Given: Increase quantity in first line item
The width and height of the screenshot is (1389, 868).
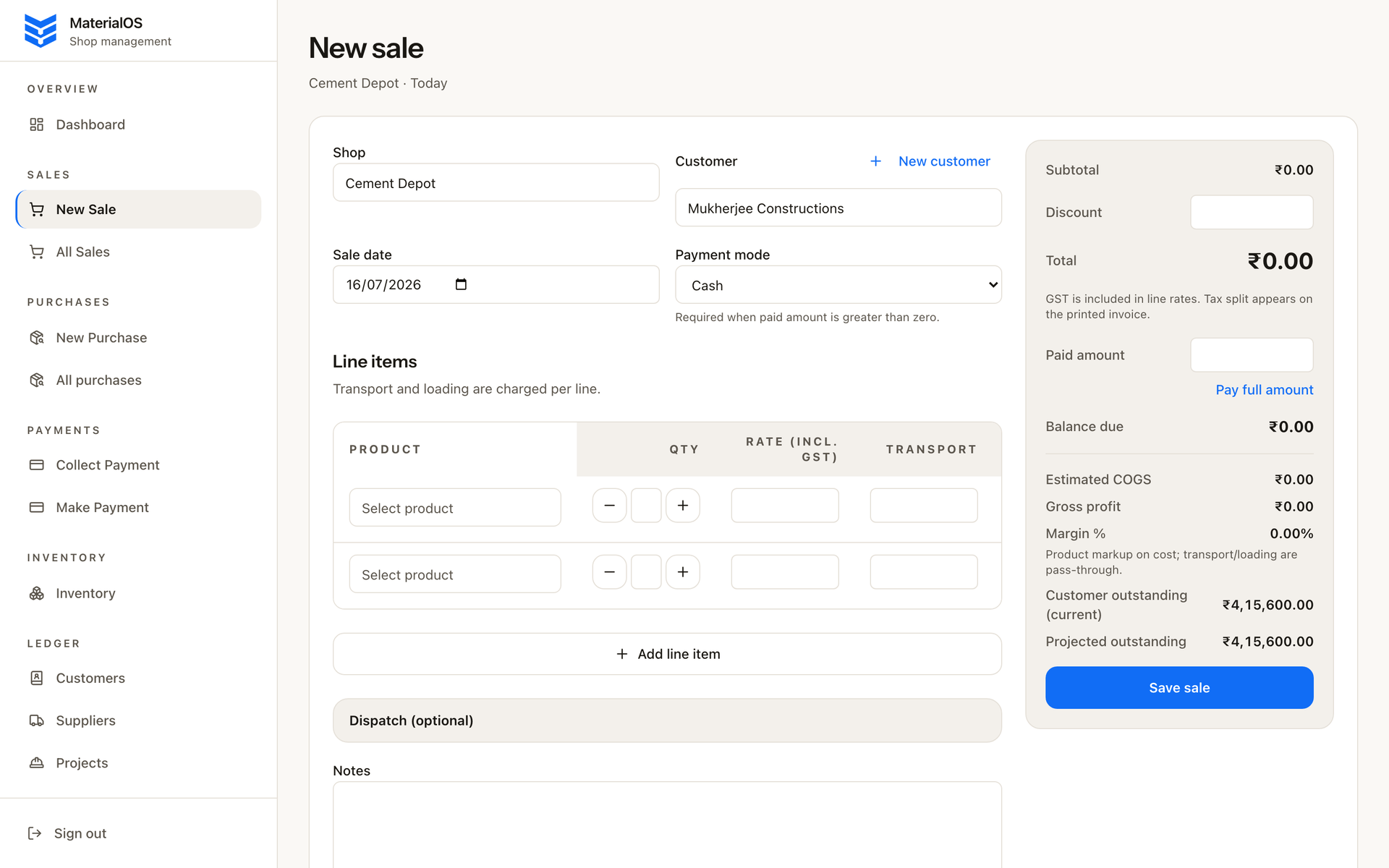Looking at the screenshot, I should pos(683,506).
